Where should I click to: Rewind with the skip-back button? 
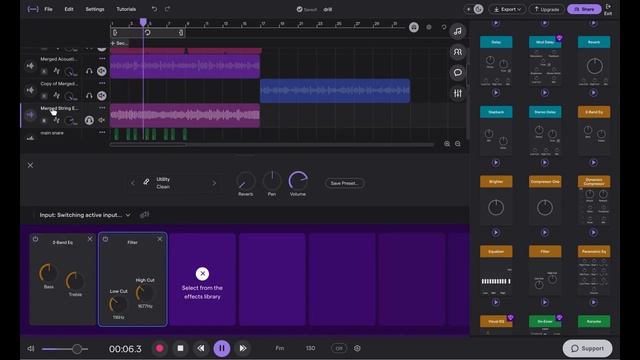201,348
